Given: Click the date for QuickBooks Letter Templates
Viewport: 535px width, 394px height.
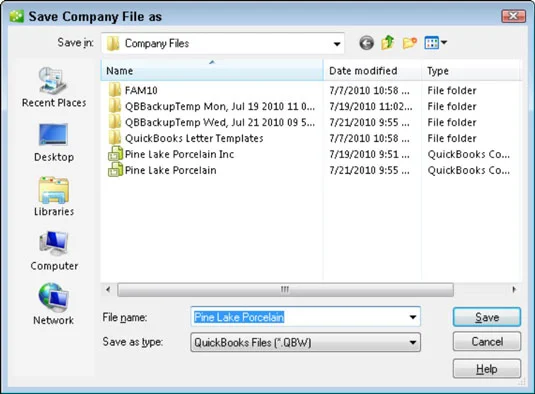Looking at the screenshot, I should pos(369,138).
